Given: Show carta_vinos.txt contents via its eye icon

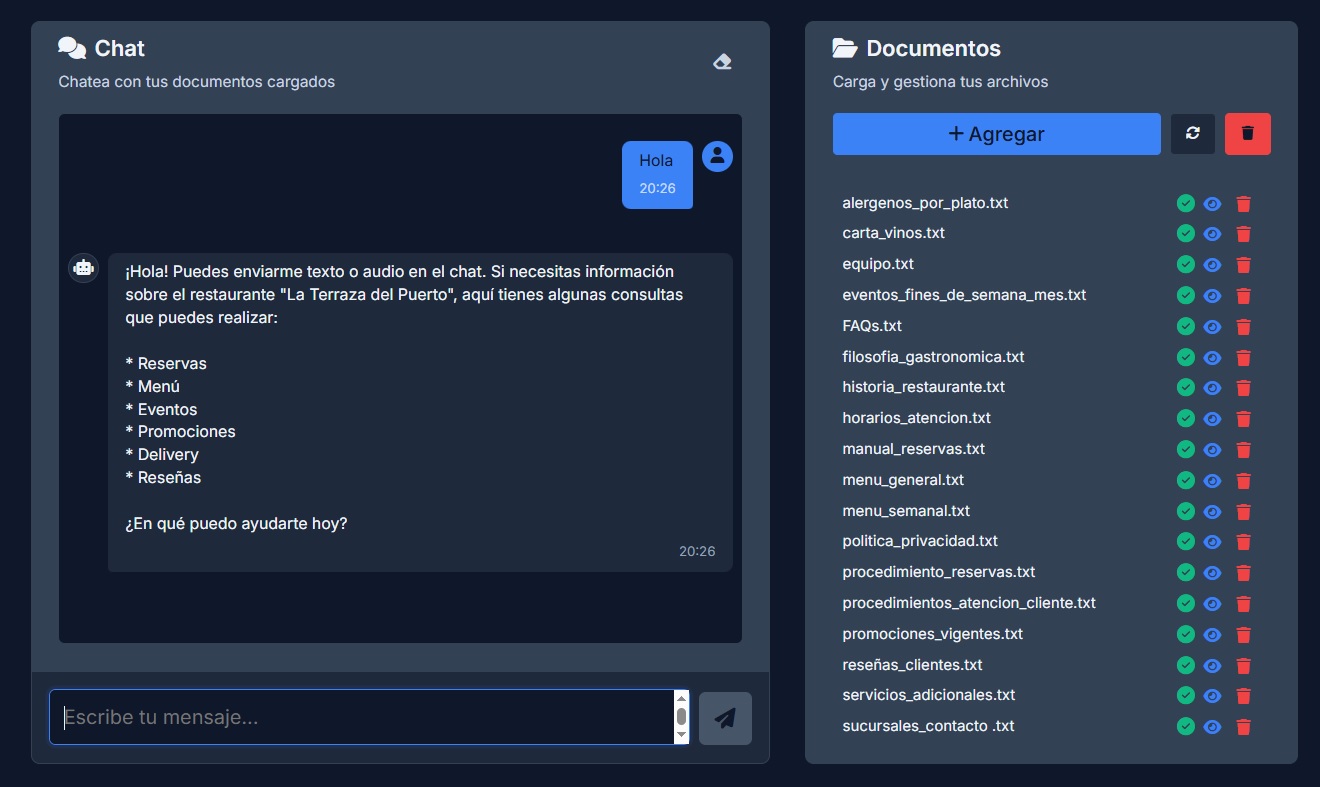Looking at the screenshot, I should click(1211, 233).
